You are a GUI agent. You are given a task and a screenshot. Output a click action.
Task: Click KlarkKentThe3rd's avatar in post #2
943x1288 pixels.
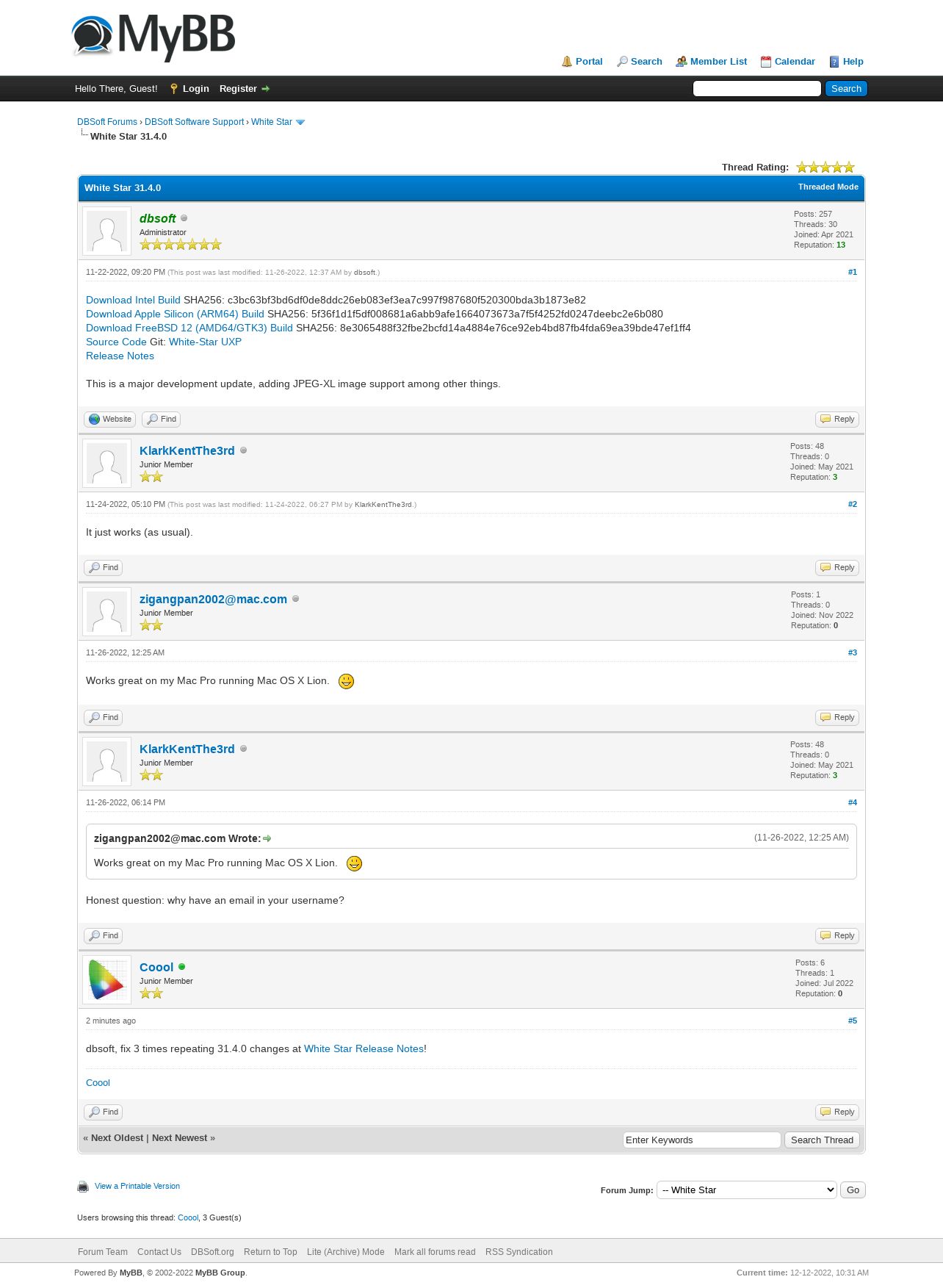coord(107,464)
